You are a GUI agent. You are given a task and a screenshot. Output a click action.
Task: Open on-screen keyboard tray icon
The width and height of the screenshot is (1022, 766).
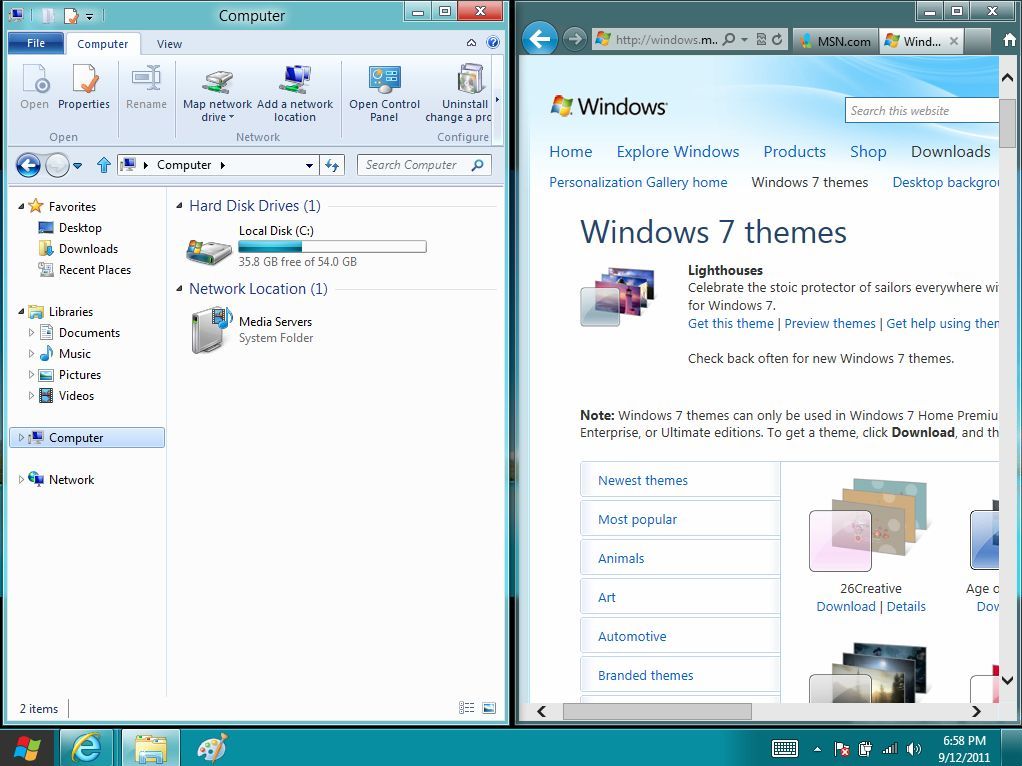[x=785, y=748]
